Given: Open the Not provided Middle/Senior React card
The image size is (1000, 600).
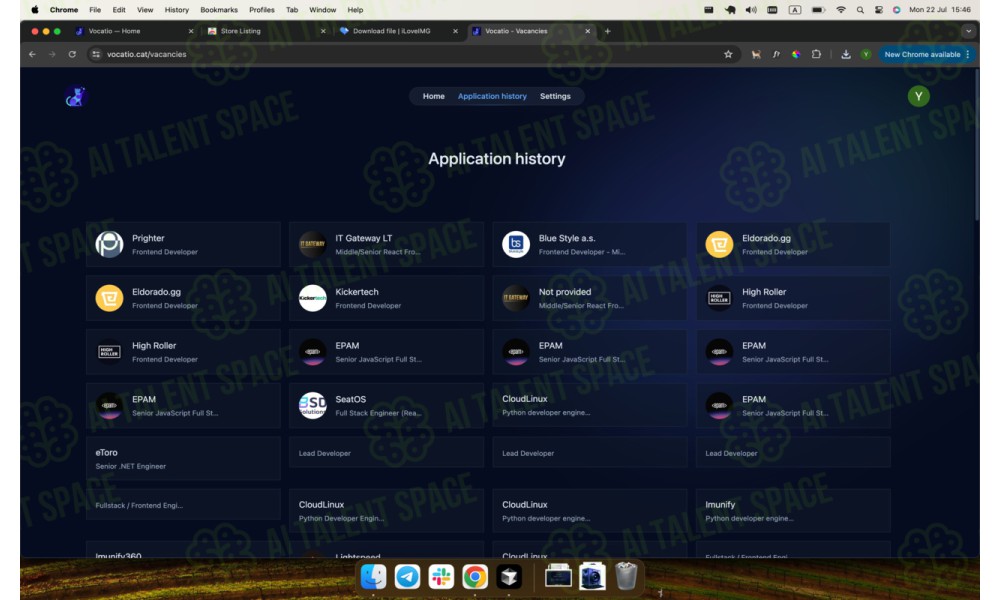Looking at the screenshot, I should pos(590,298).
